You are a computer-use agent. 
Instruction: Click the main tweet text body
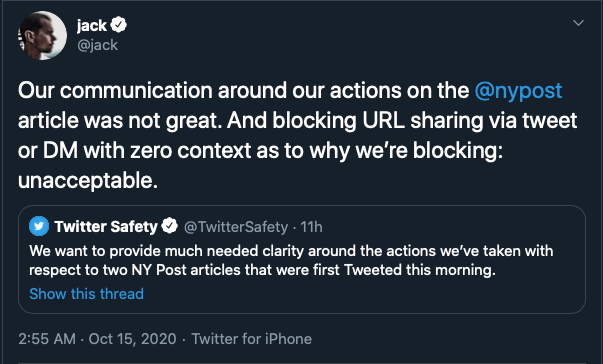coord(297,135)
